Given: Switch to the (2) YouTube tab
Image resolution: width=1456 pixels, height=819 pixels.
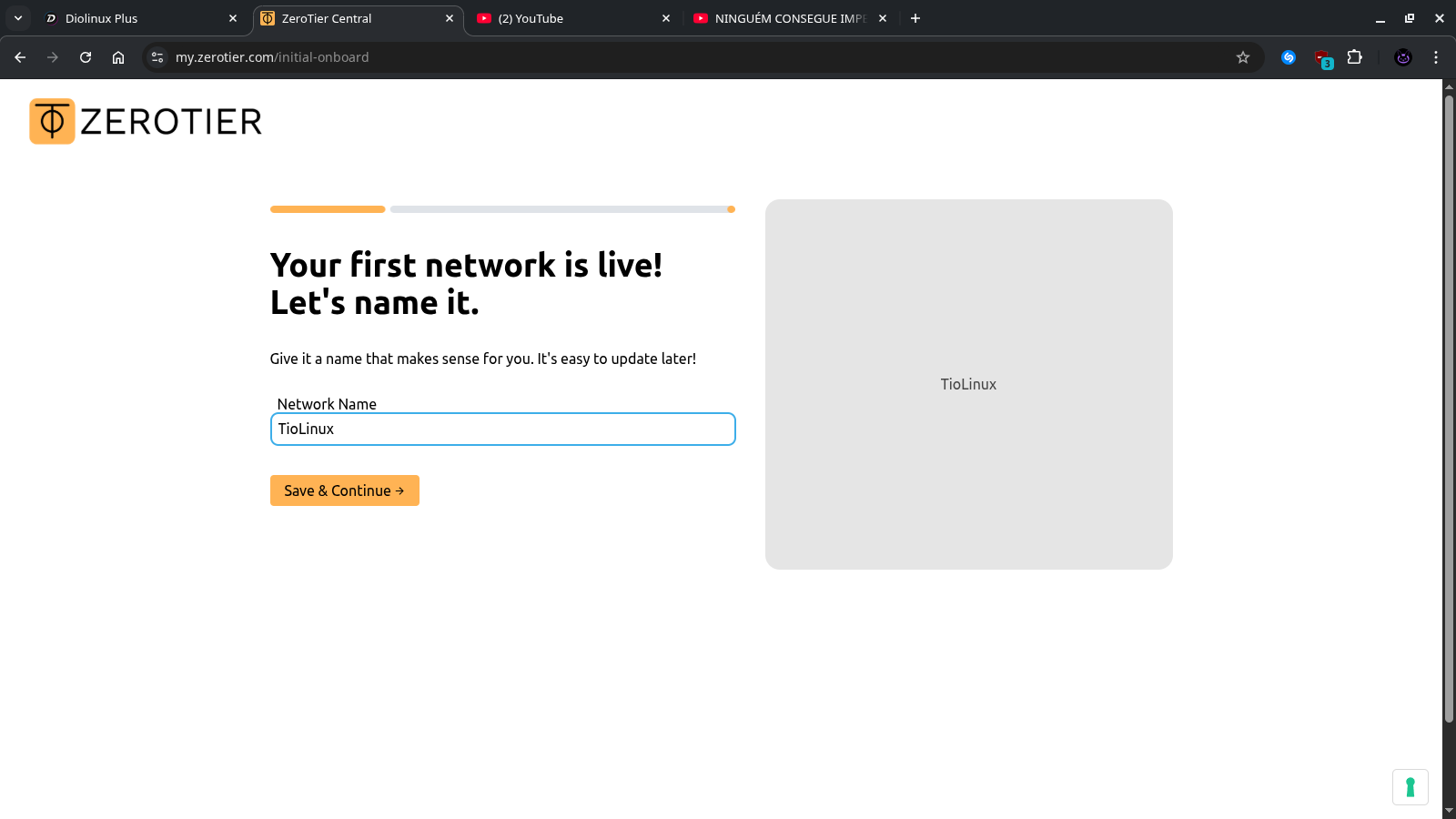Looking at the screenshot, I should [x=564, y=18].
